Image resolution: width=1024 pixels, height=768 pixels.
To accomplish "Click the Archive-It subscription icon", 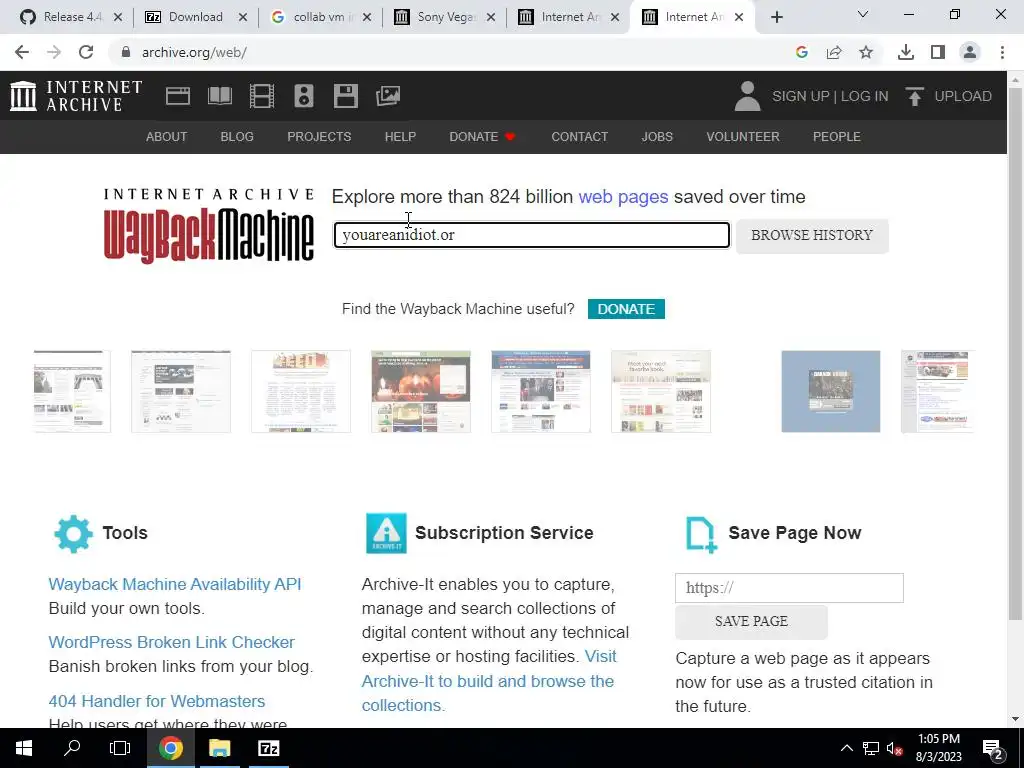I will tap(386, 534).
